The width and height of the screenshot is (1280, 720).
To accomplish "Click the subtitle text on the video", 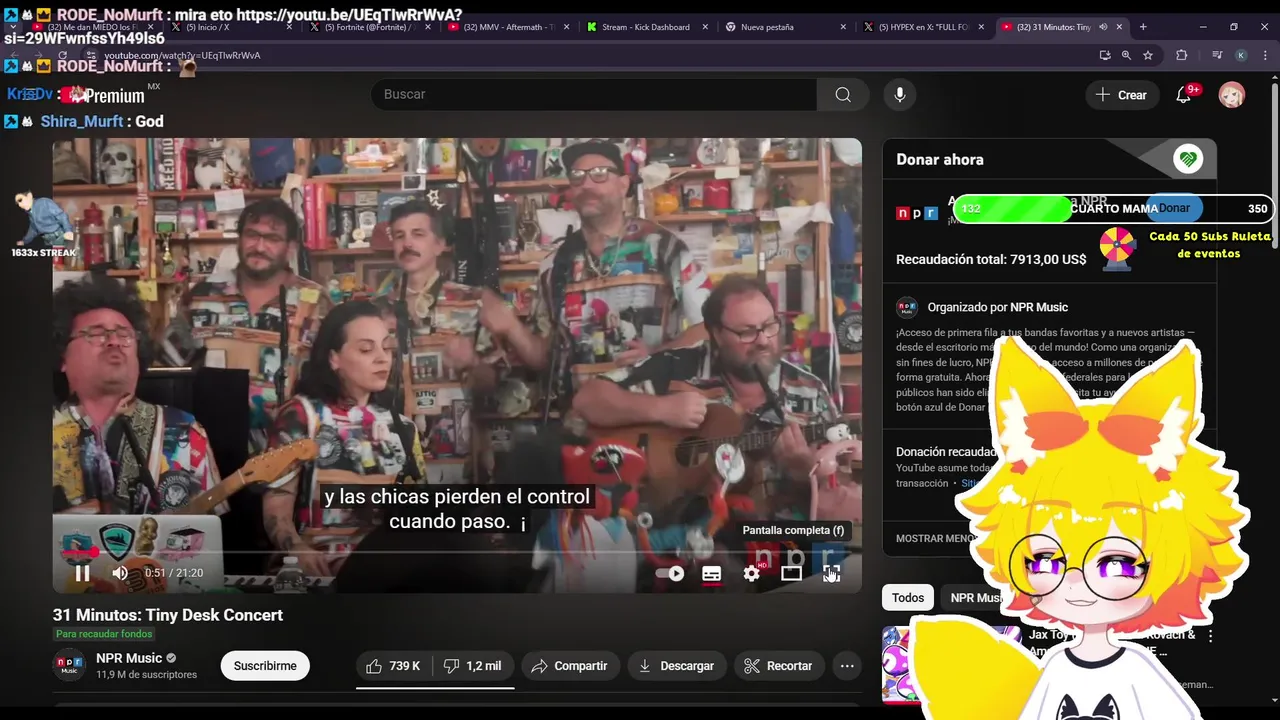I will click(457, 509).
